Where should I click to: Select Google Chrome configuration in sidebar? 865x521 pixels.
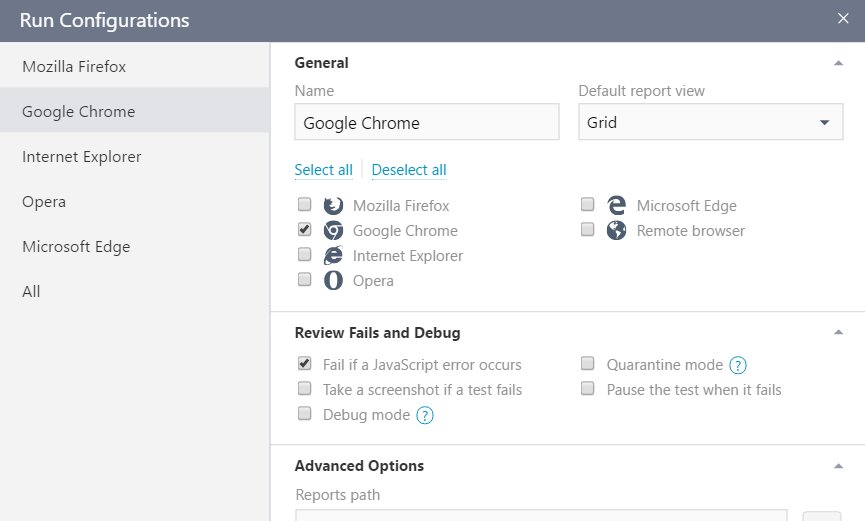point(135,111)
